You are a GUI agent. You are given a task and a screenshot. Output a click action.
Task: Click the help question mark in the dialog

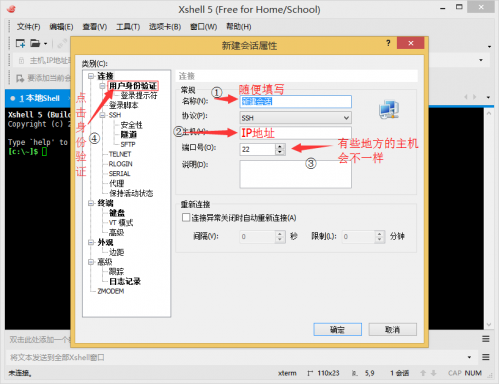tap(388, 43)
